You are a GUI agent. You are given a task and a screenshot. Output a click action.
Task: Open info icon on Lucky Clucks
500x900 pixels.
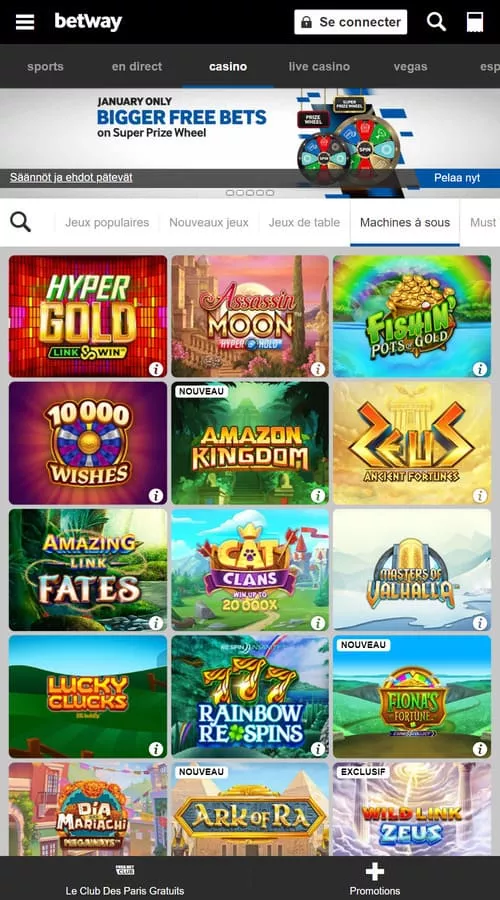[156, 748]
